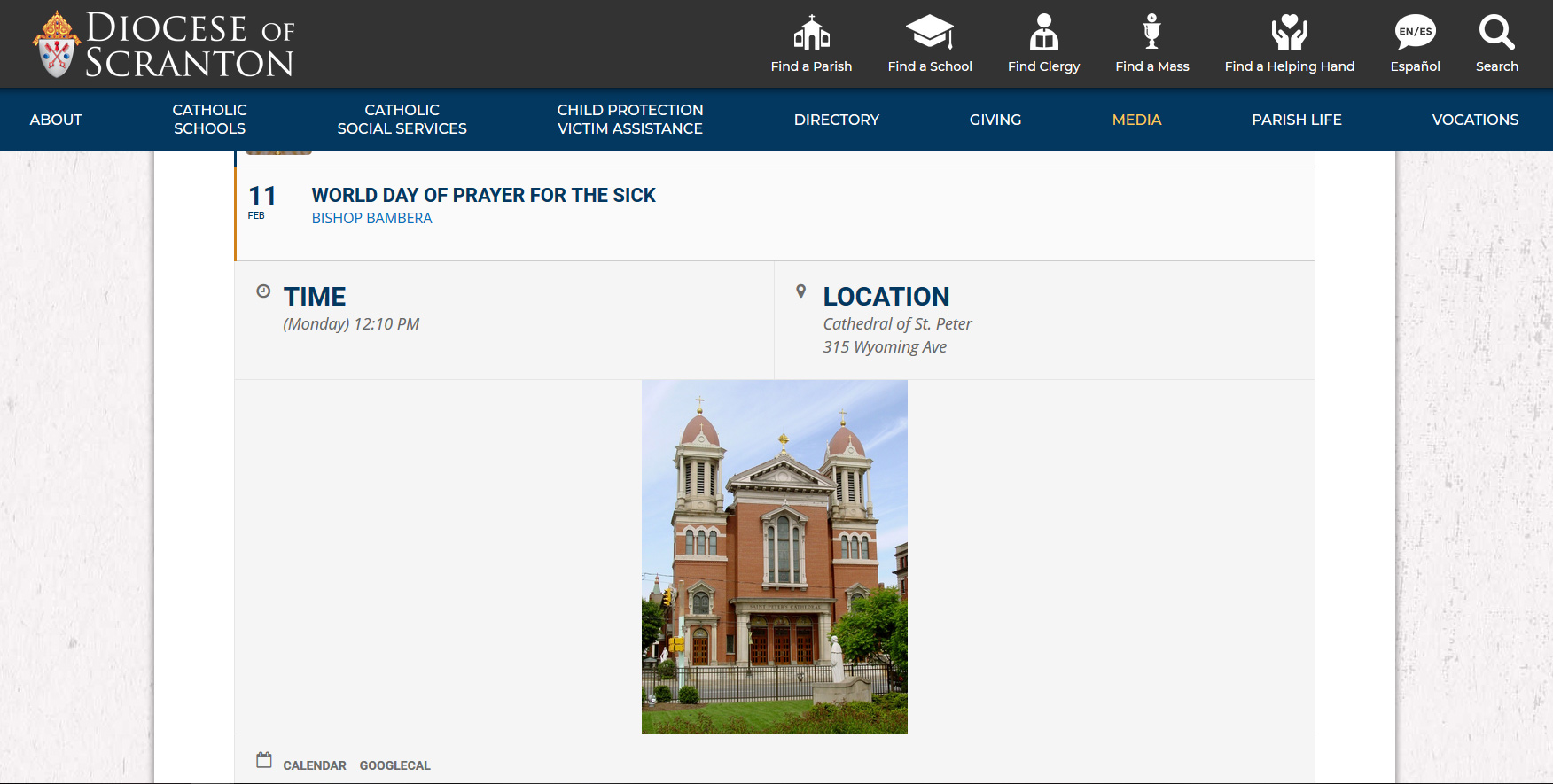
Task: Open site search with the magnifying glass
Action: pyautogui.click(x=1496, y=33)
